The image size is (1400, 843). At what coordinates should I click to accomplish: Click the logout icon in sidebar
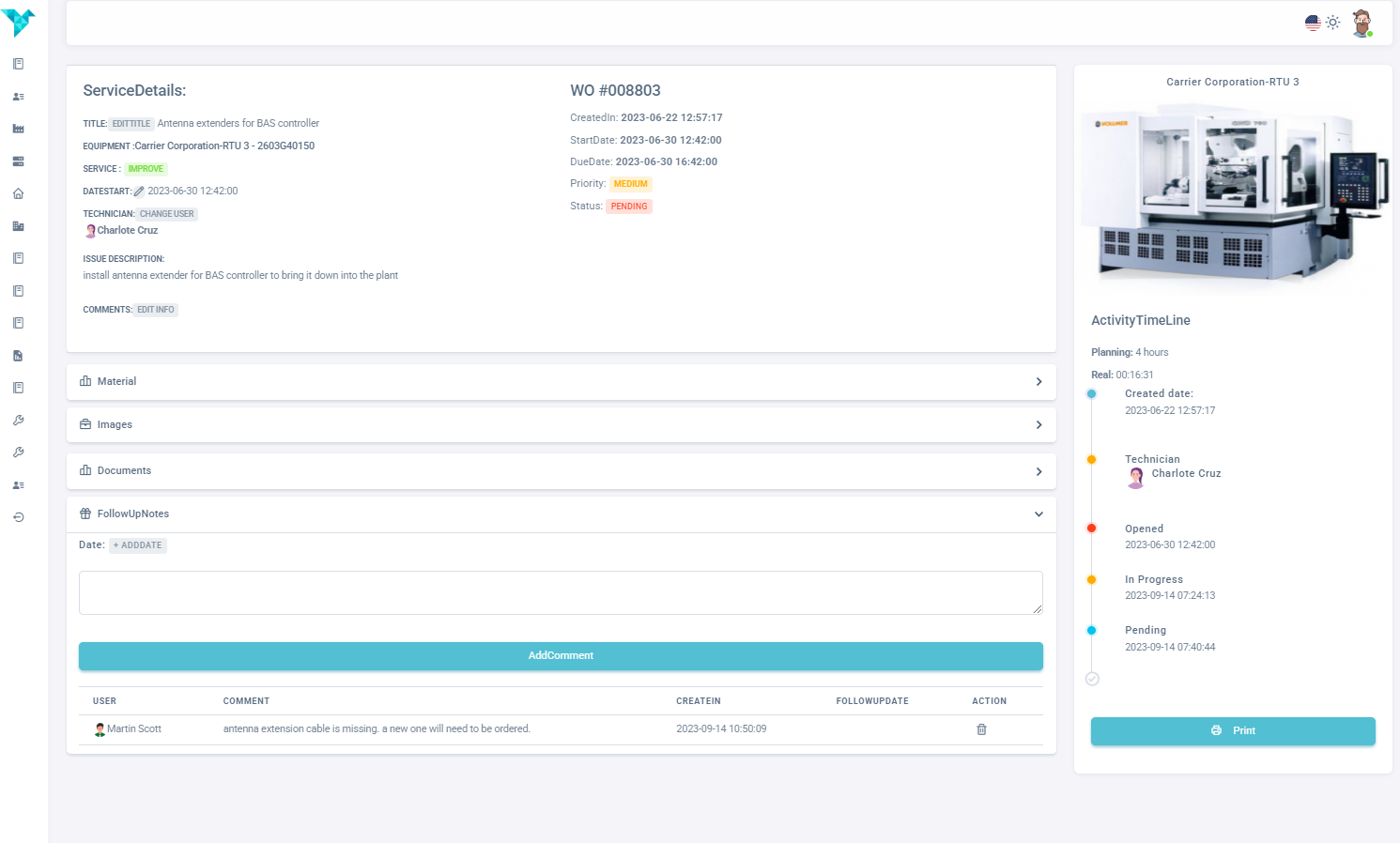pos(18,517)
